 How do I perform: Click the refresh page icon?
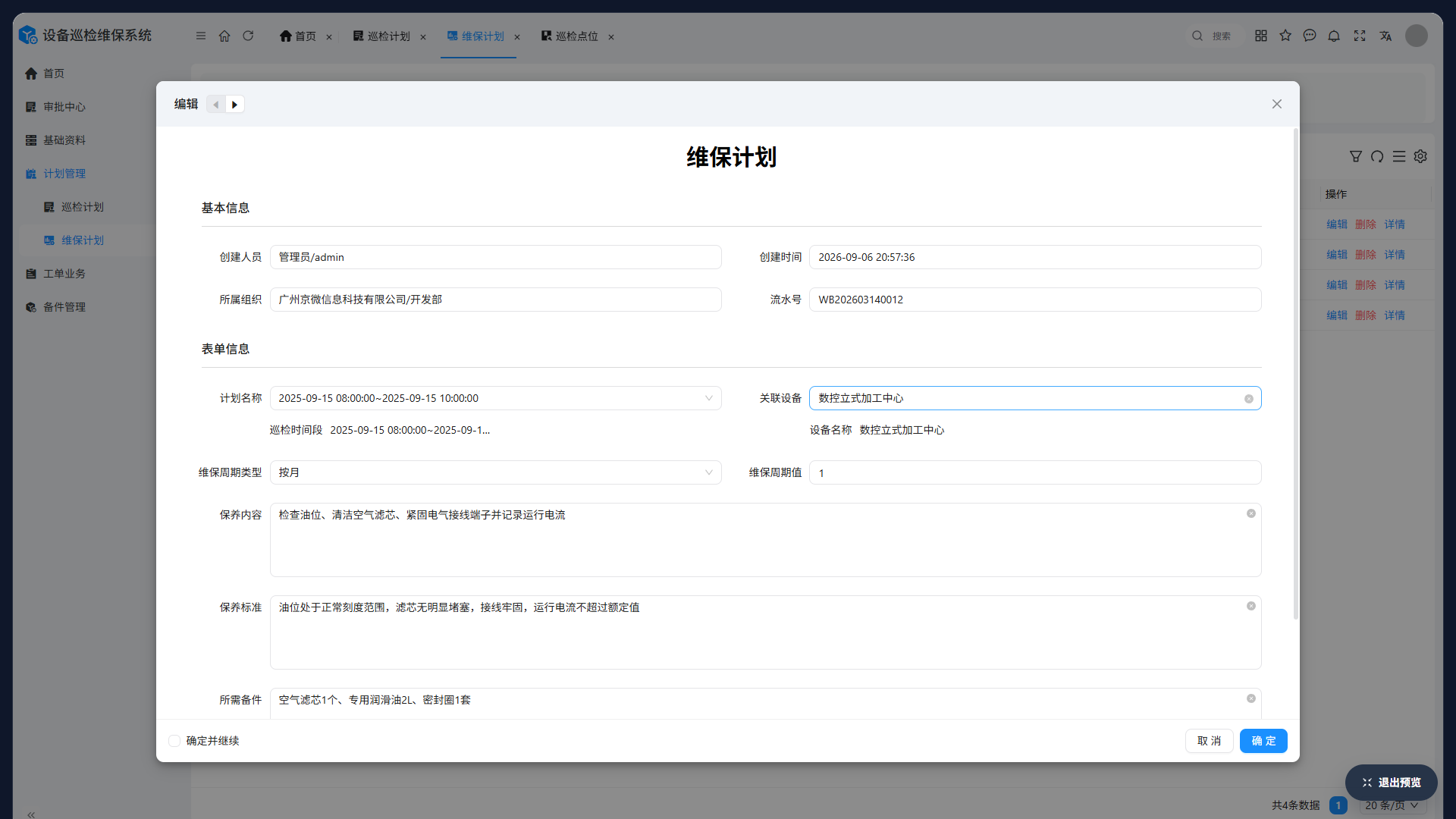[x=248, y=36]
